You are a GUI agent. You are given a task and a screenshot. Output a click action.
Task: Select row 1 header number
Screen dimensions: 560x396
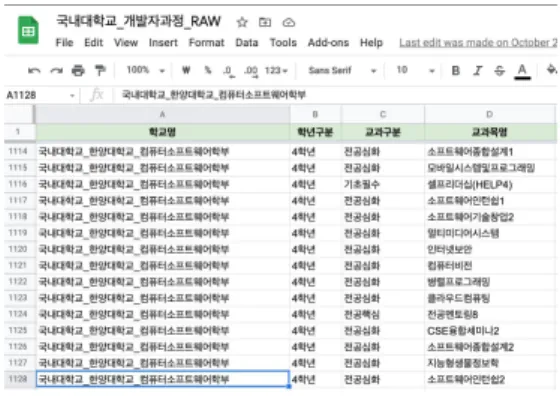(x=18, y=132)
